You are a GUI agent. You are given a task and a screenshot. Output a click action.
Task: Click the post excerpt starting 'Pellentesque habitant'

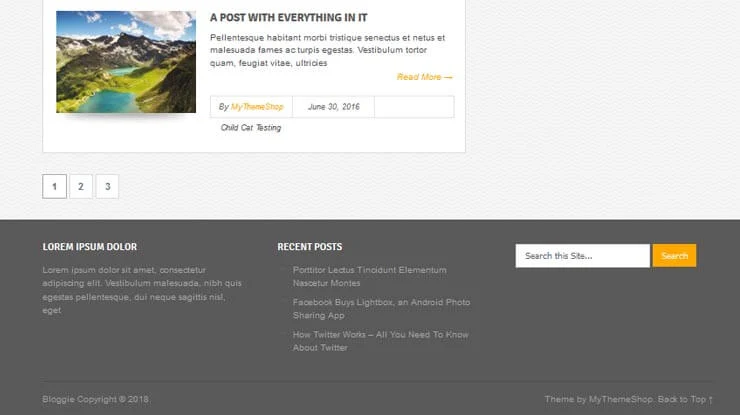[328, 50]
